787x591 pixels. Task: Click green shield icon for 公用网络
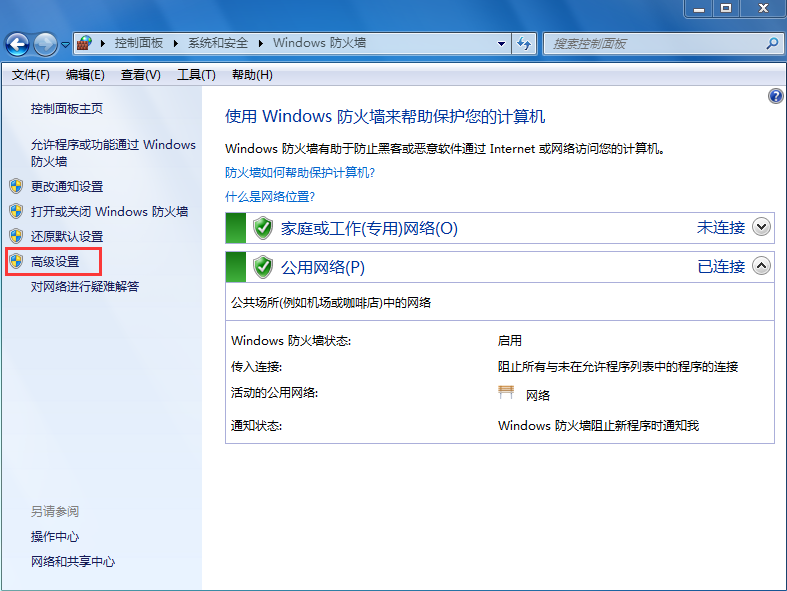coord(263,267)
